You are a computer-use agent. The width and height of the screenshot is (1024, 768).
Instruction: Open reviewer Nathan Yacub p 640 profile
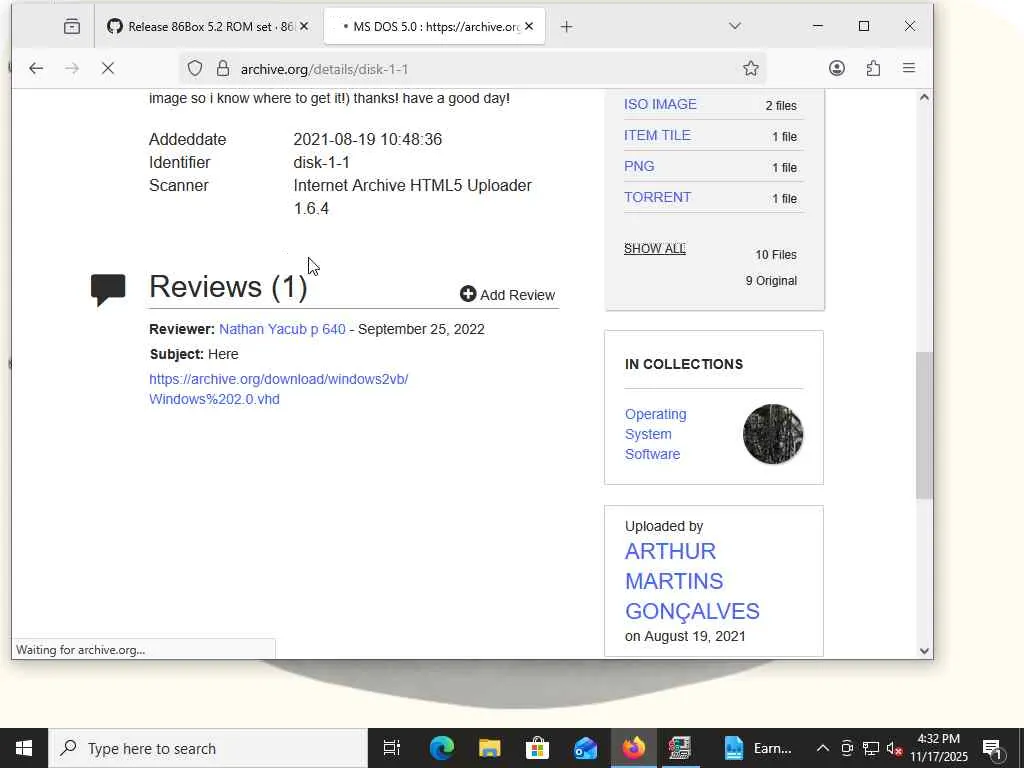(x=282, y=329)
